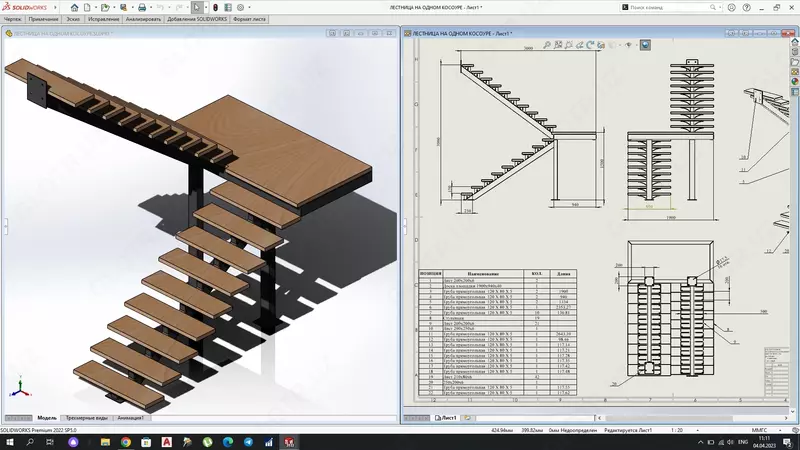Switch to the Анализировать ribbon tab
The width and height of the screenshot is (800, 450).
click(141, 19)
